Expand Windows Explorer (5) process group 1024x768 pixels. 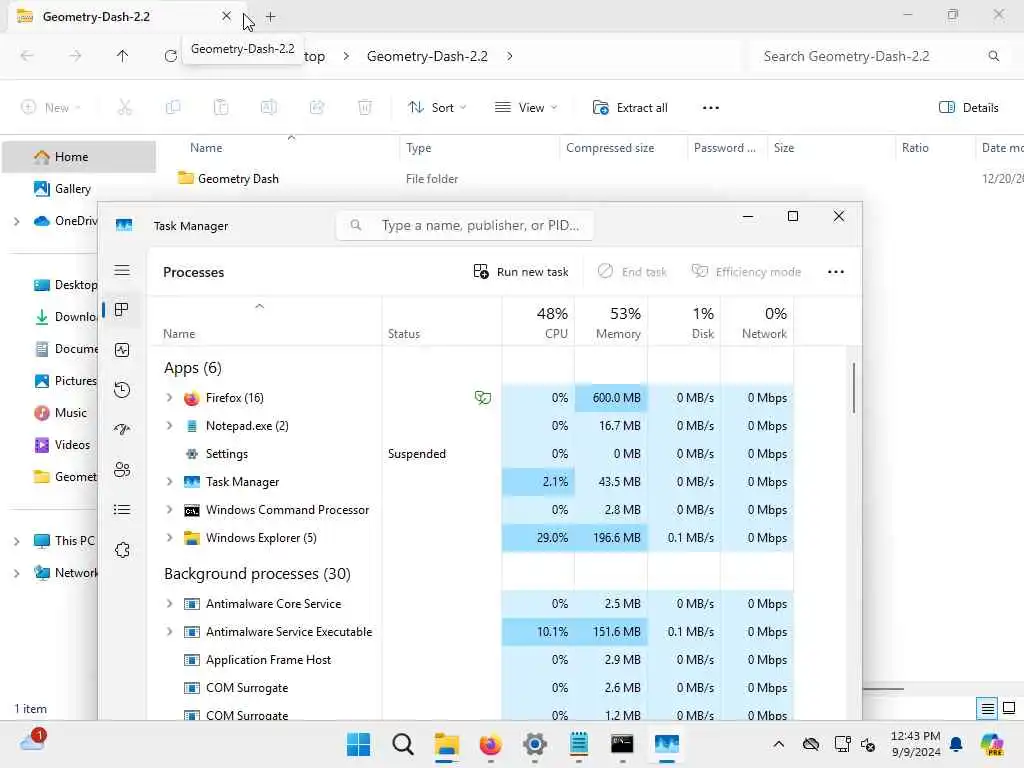[169, 538]
